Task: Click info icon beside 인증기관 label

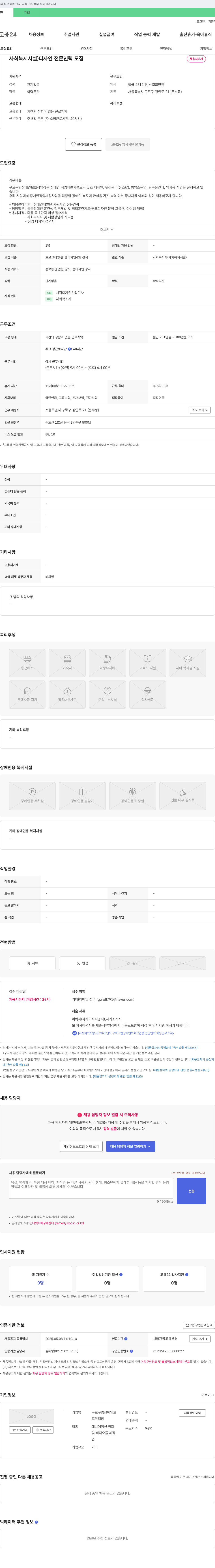Action: point(126,1339)
